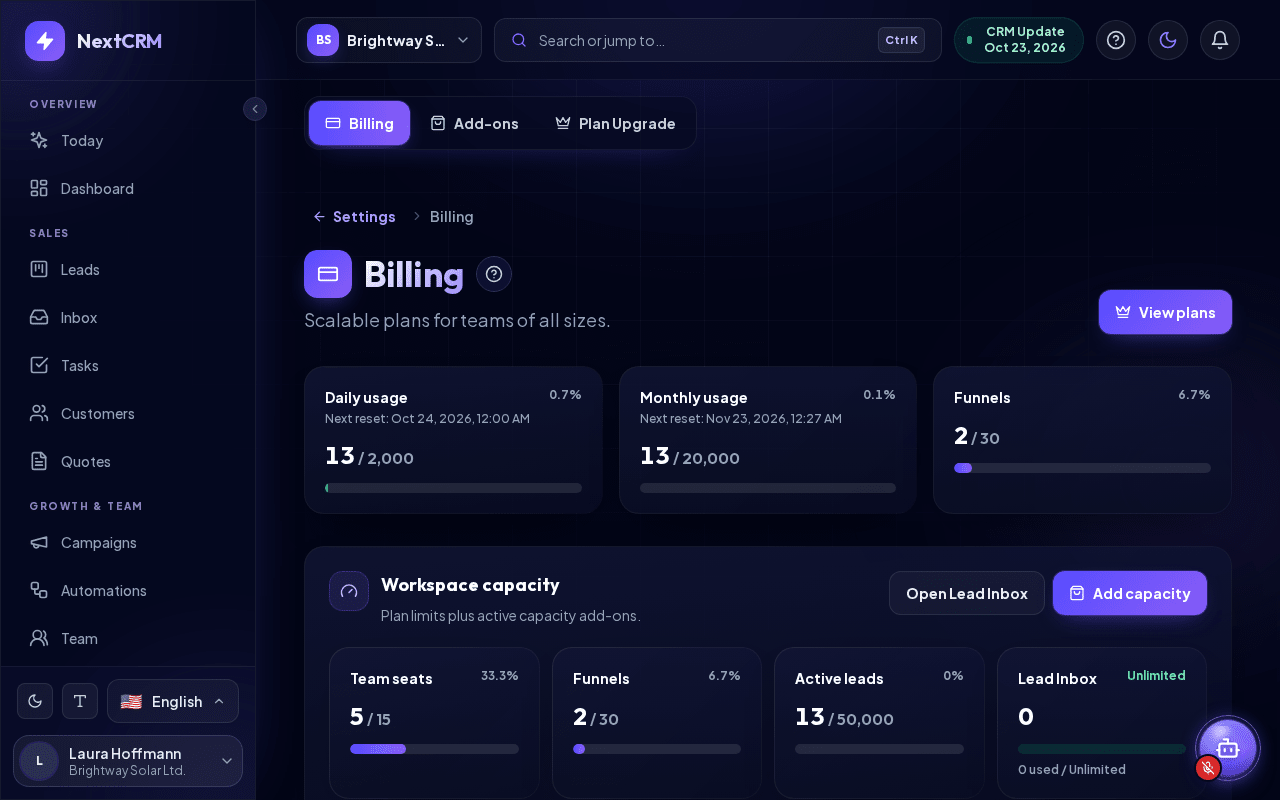Click the '0 used / Unlimited' text
The width and height of the screenshot is (1280, 800).
click(x=1072, y=770)
